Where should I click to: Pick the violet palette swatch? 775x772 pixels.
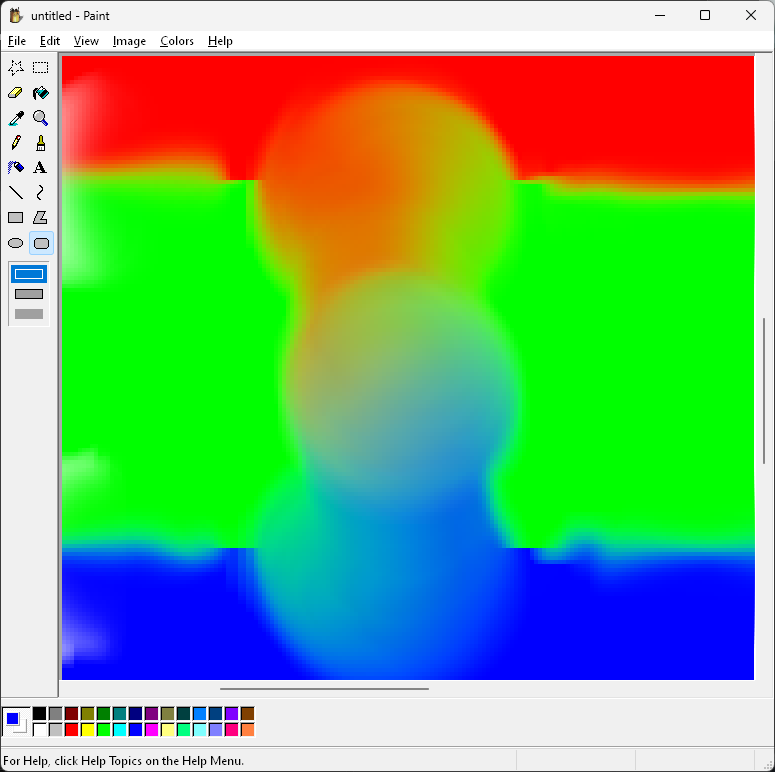[x=232, y=714]
